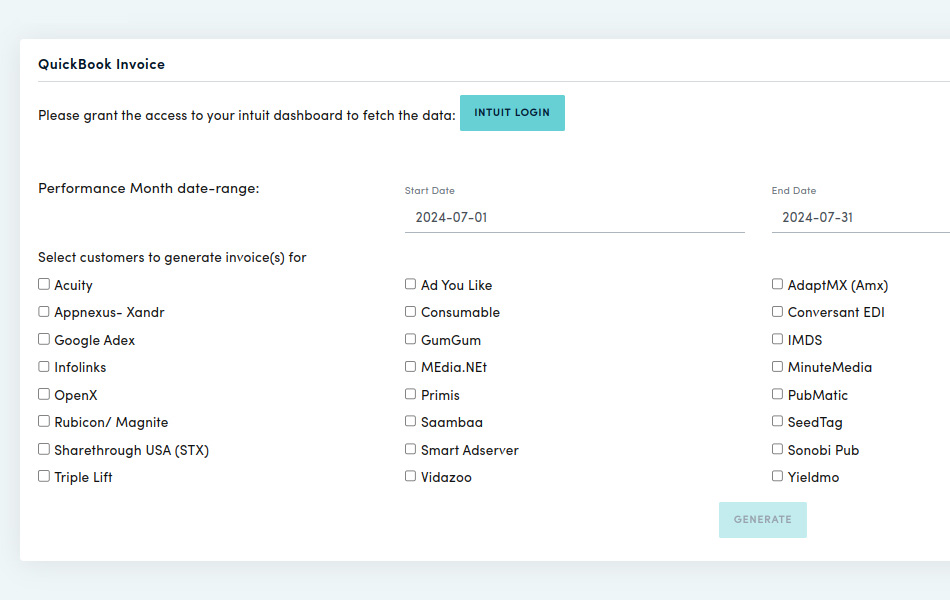Screen dimensions: 950x600
Task: Toggle the GumGum checkbox
Action: pyautogui.click(x=410, y=339)
